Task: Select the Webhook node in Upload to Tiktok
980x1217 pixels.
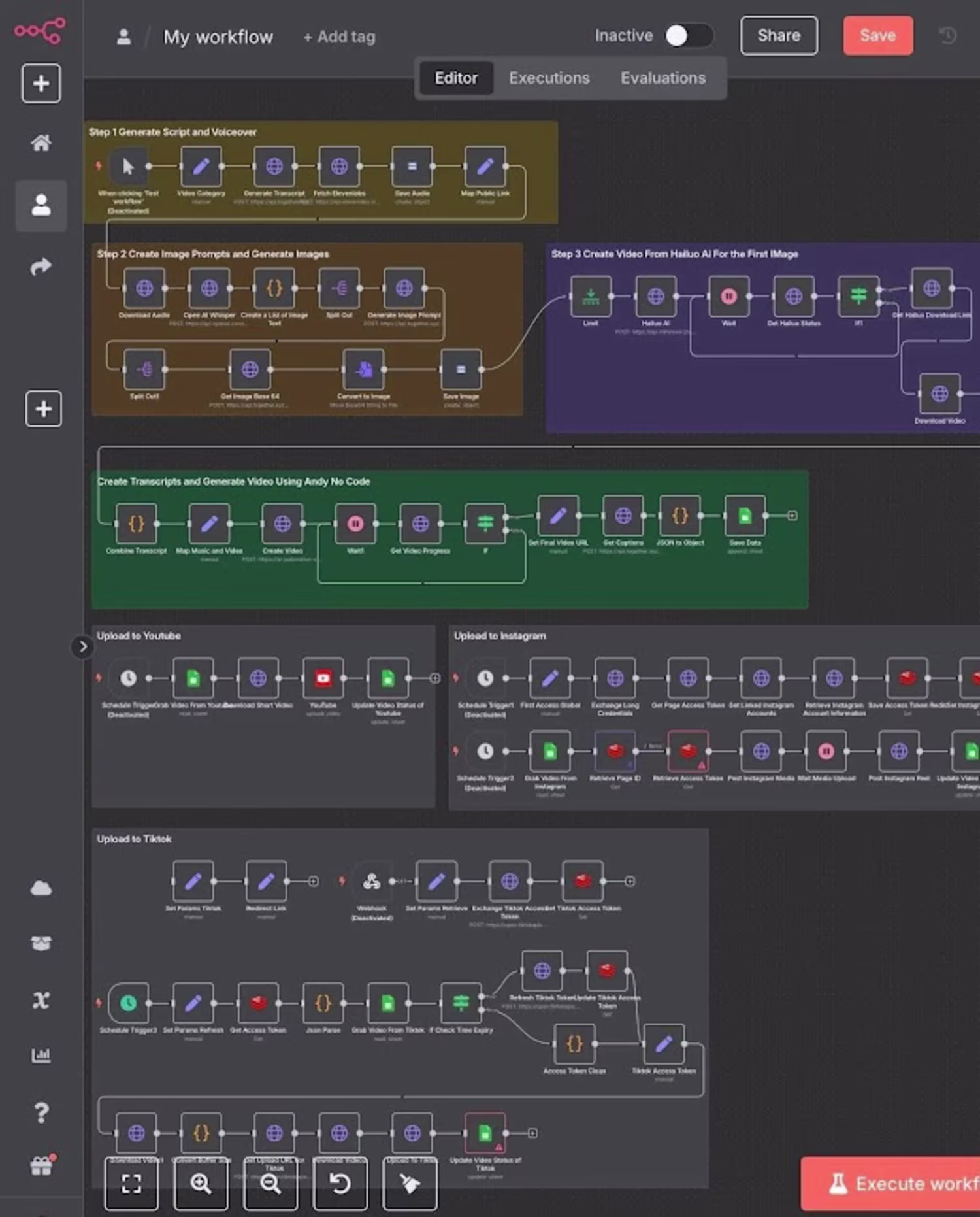Action: [371, 881]
